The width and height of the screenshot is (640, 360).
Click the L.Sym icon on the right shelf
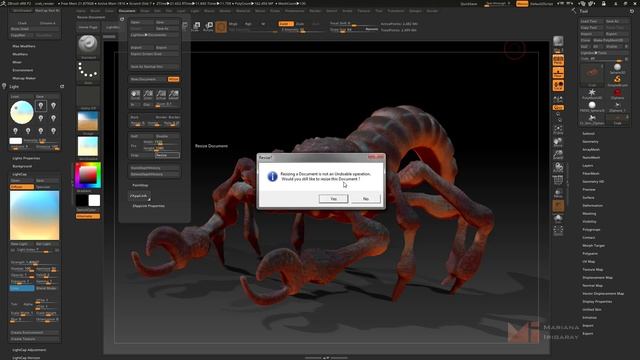click(x=558, y=100)
